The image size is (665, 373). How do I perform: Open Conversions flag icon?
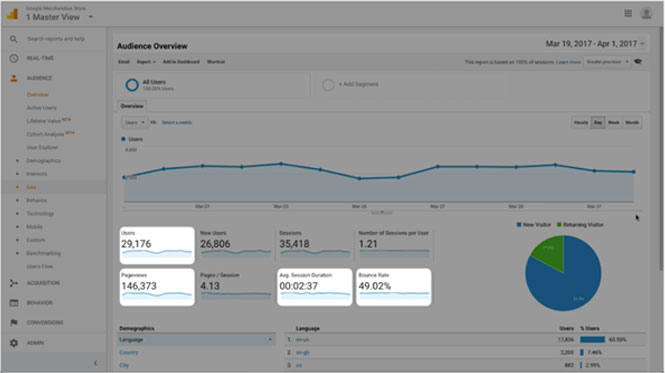(14, 323)
